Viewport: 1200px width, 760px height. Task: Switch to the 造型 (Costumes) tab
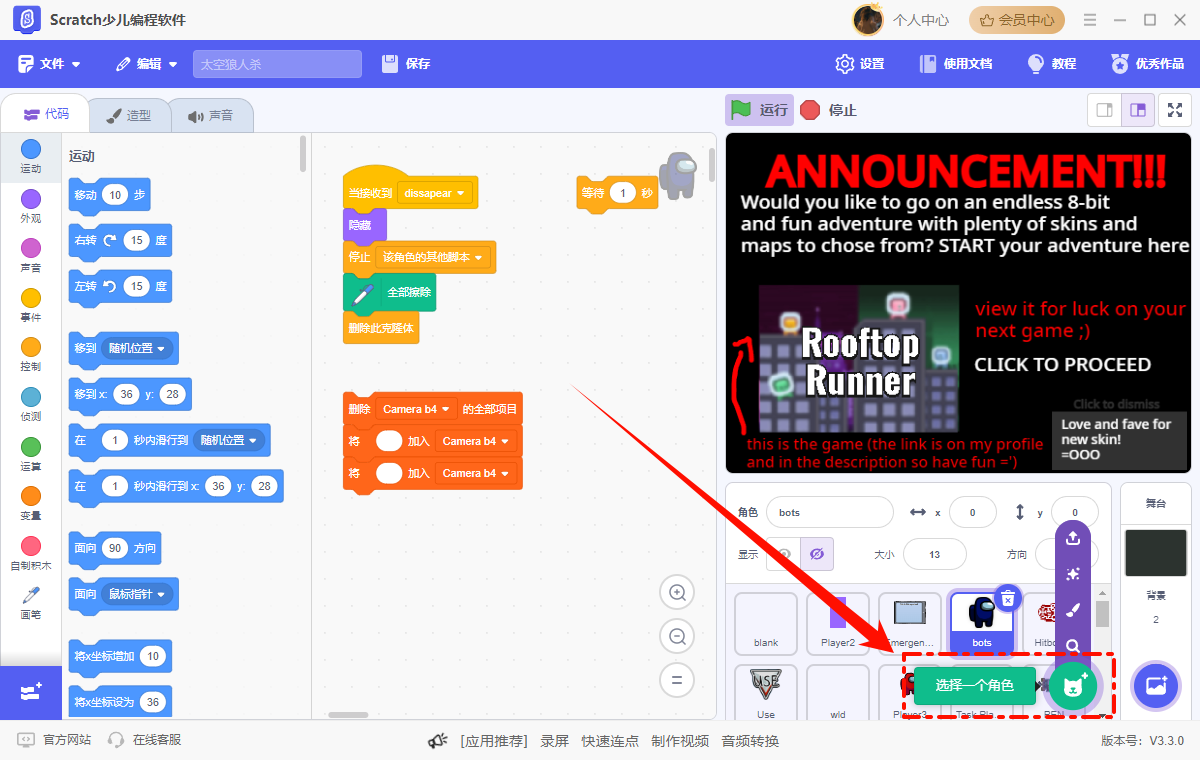[x=128, y=115]
